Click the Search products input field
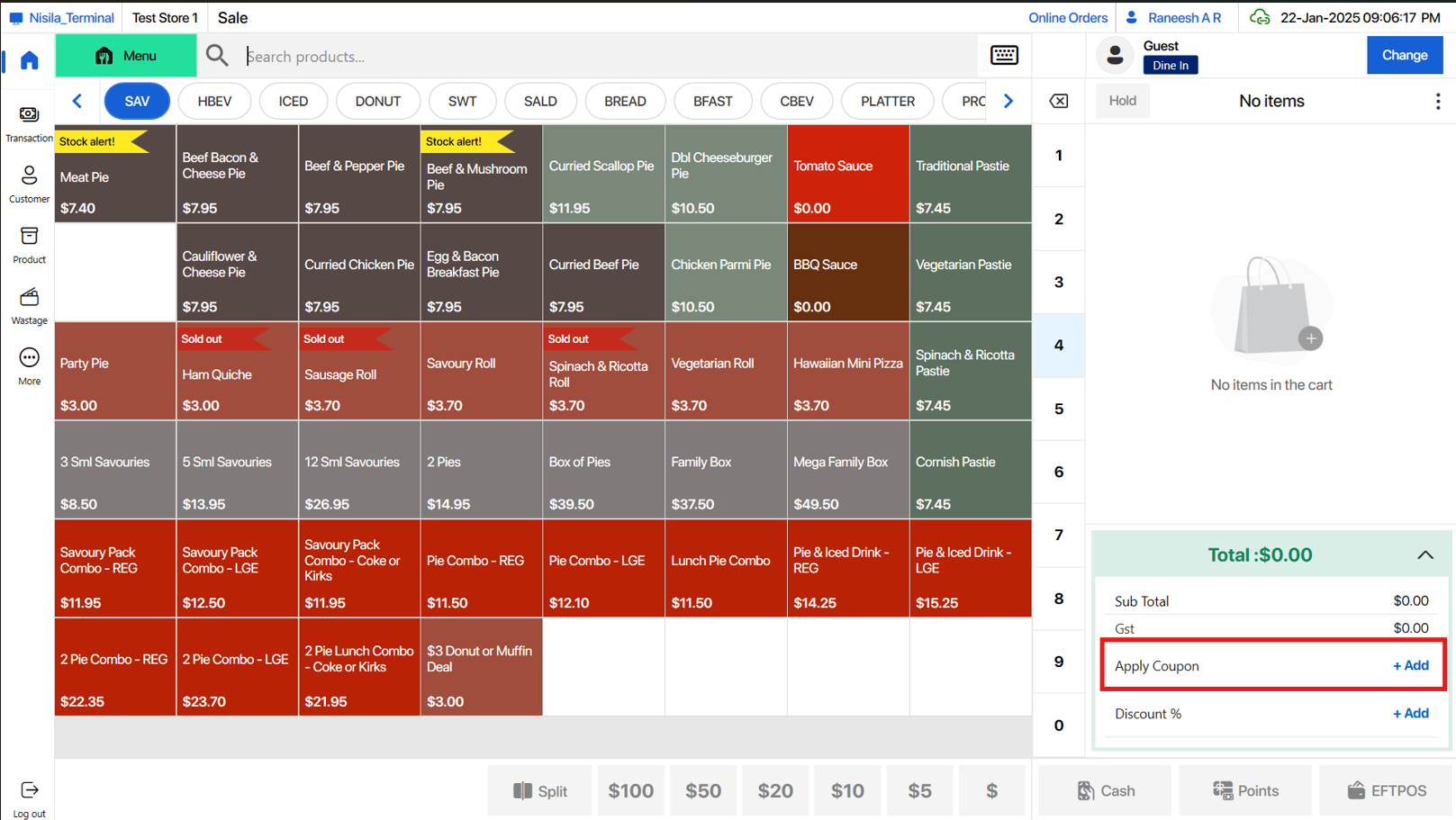 pyautogui.click(x=603, y=57)
